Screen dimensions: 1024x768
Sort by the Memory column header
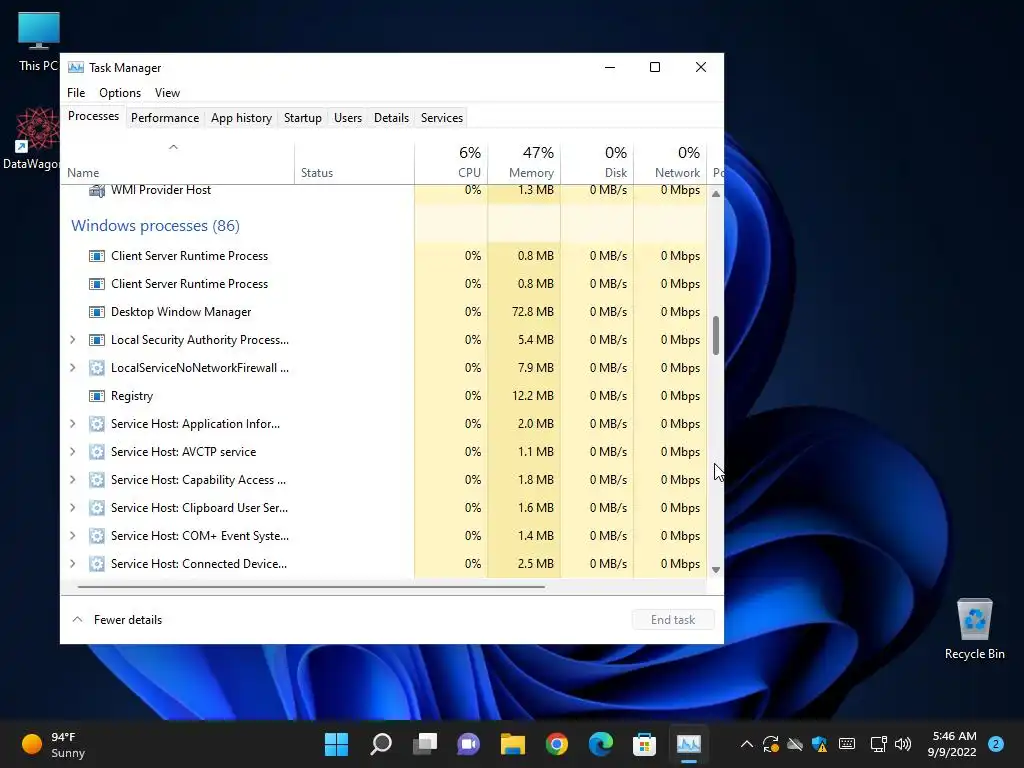(x=524, y=163)
